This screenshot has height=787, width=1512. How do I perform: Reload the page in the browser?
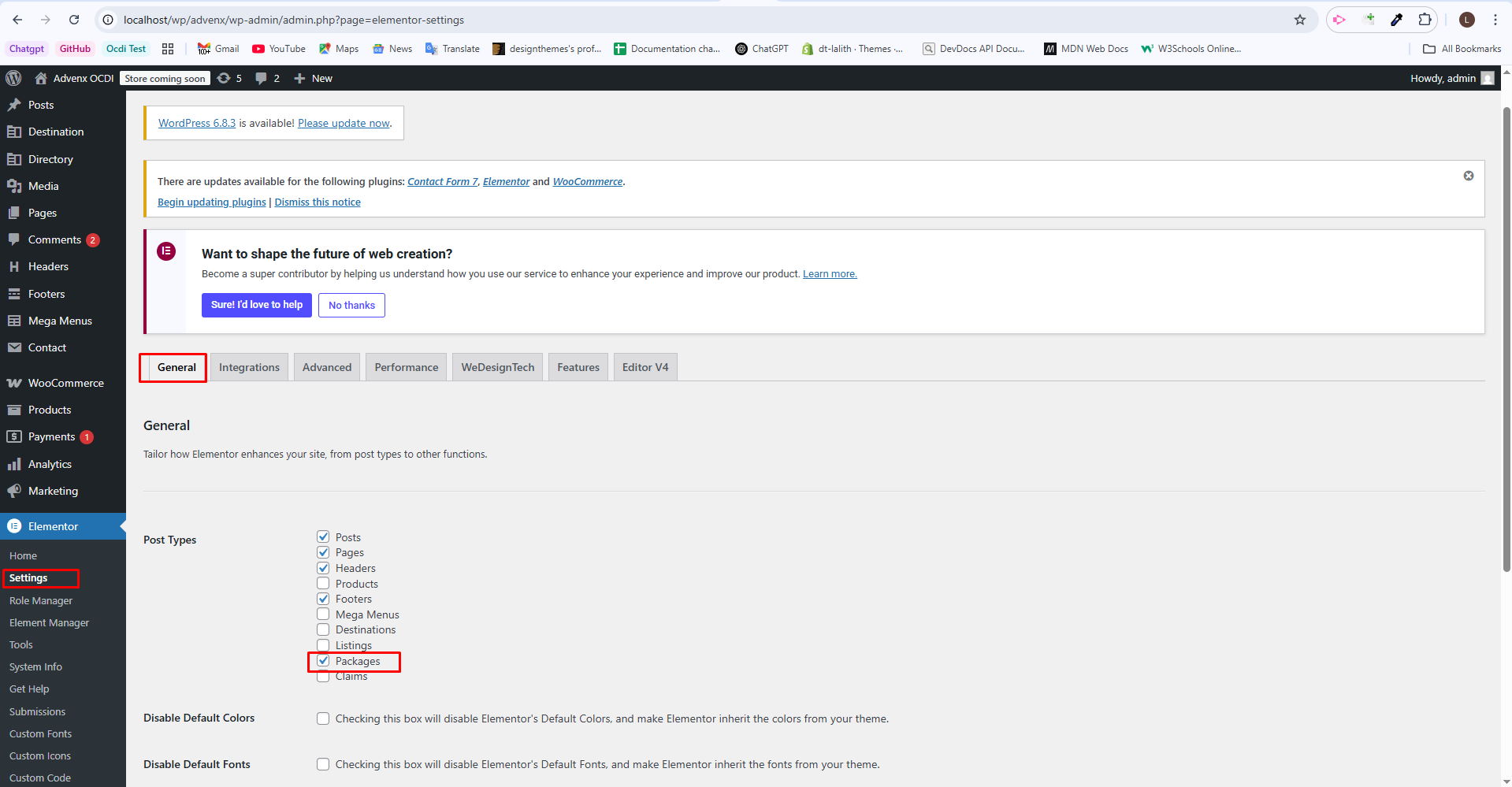74,20
